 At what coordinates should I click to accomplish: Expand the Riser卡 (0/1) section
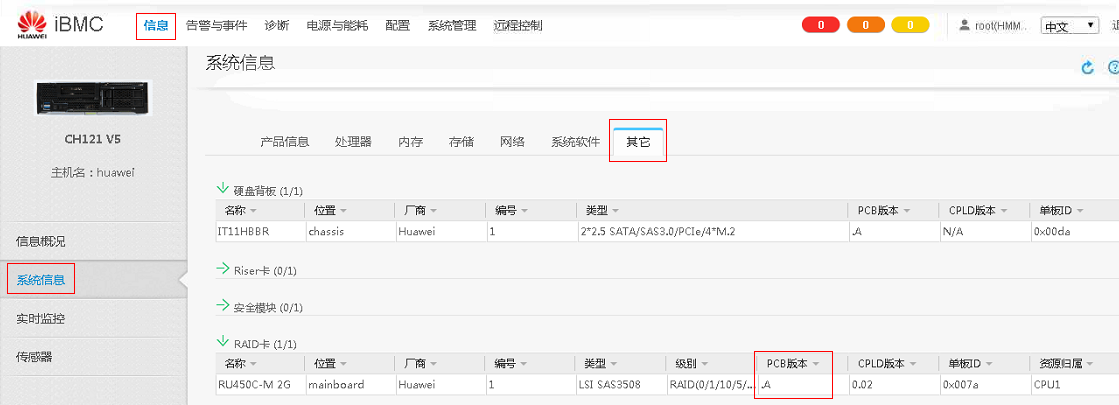pyautogui.click(x=223, y=270)
